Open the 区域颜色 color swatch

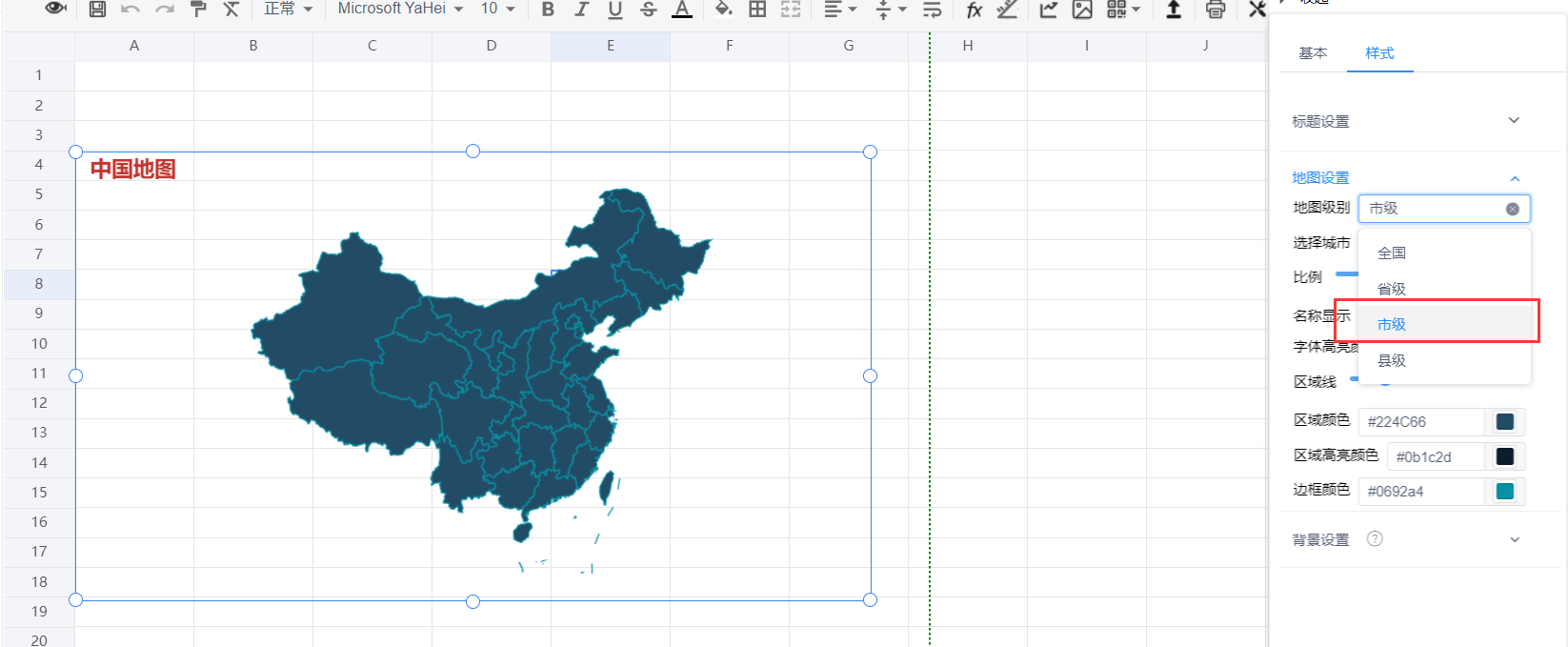[1505, 421]
